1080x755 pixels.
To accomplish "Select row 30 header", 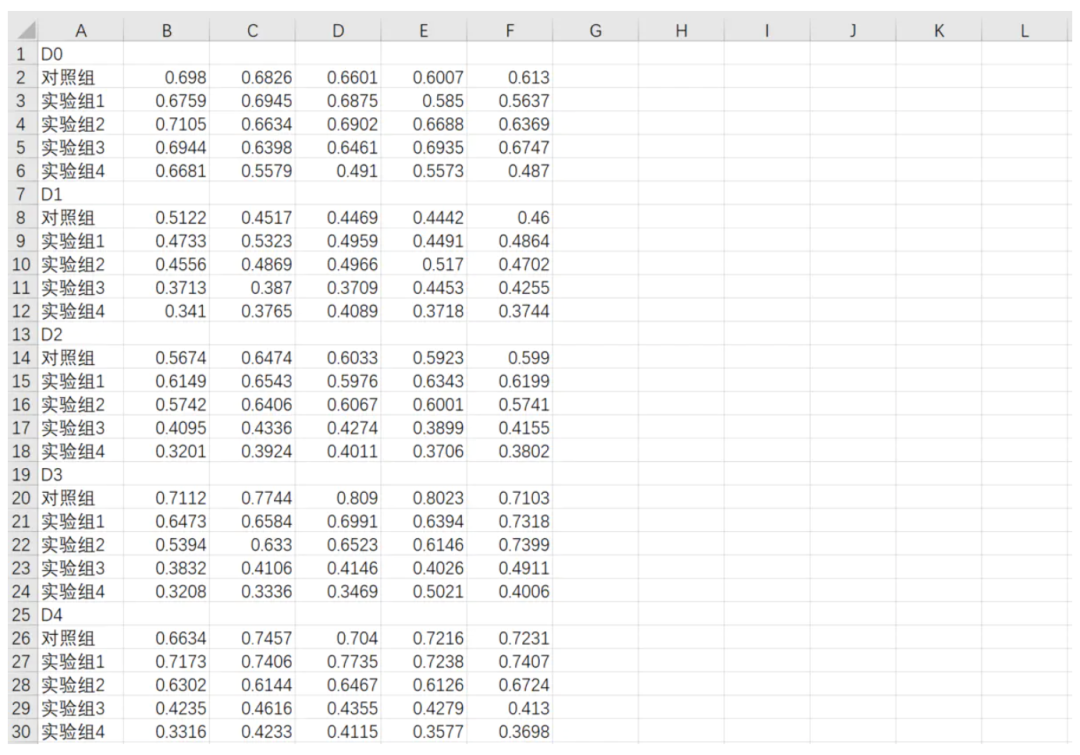I will pos(22,732).
